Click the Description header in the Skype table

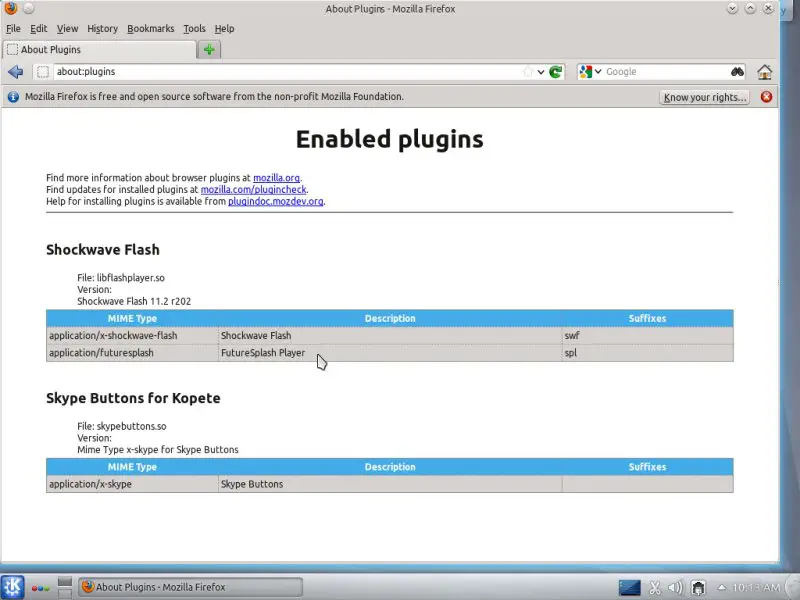390,467
